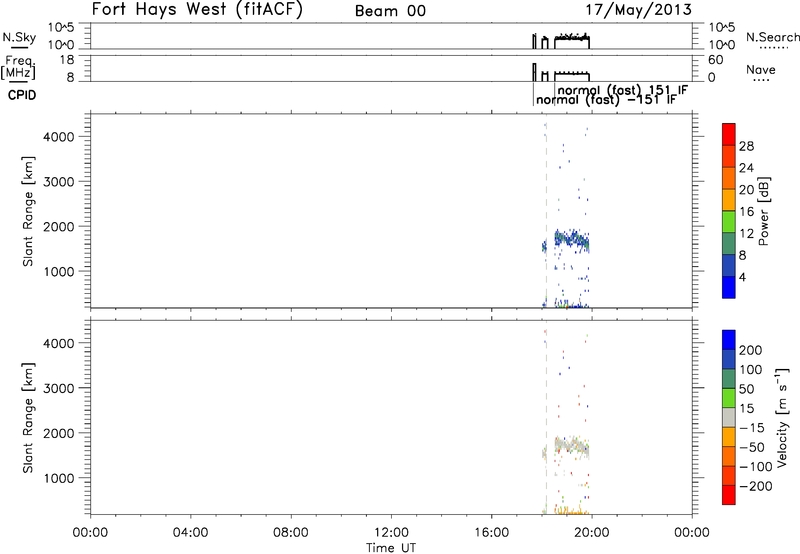Click the green Velocity segment between 15 and 50

pos(729,398)
